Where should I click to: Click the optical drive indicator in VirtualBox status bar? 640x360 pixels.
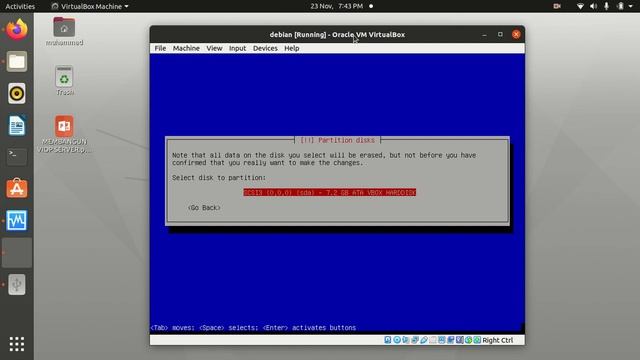[x=397, y=340]
